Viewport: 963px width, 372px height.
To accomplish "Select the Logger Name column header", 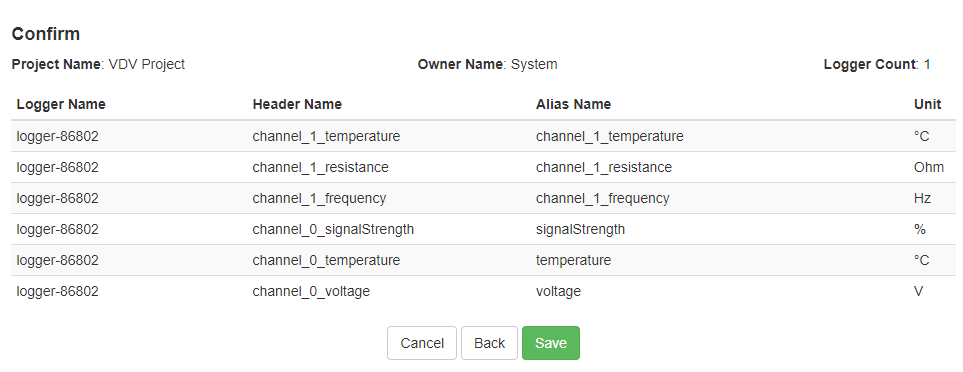I will pyautogui.click(x=61, y=104).
